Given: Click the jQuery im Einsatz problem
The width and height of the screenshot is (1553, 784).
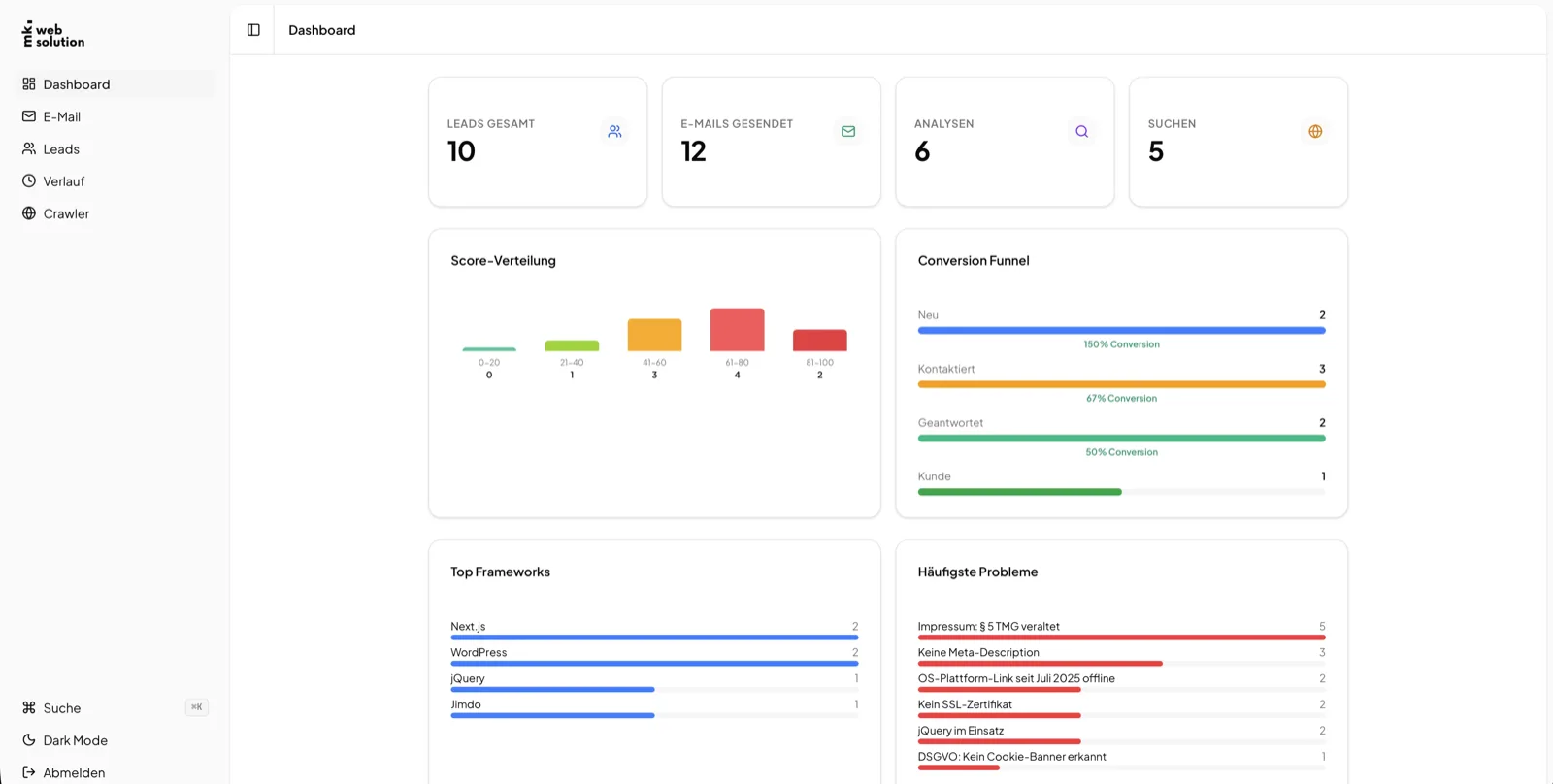Looking at the screenshot, I should pyautogui.click(x=1121, y=735).
